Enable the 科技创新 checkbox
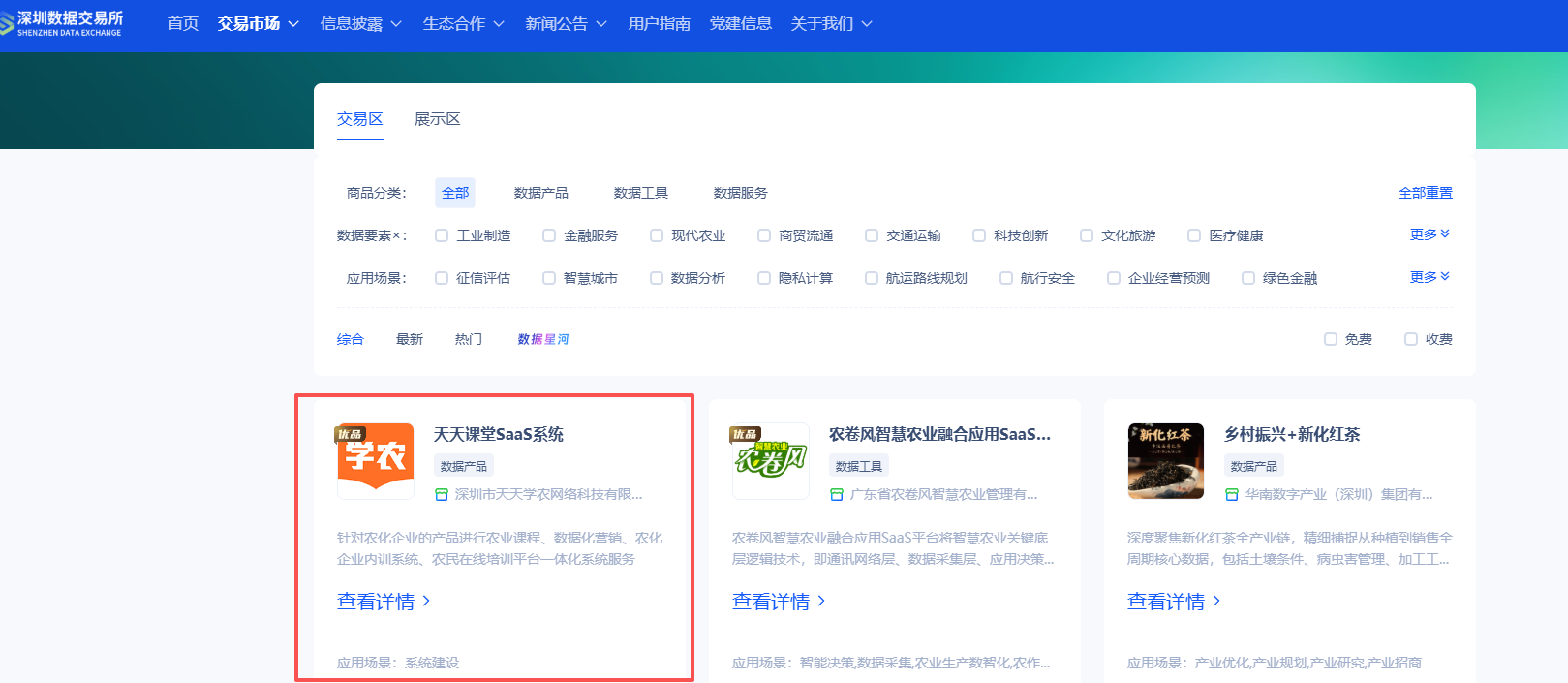 click(979, 235)
